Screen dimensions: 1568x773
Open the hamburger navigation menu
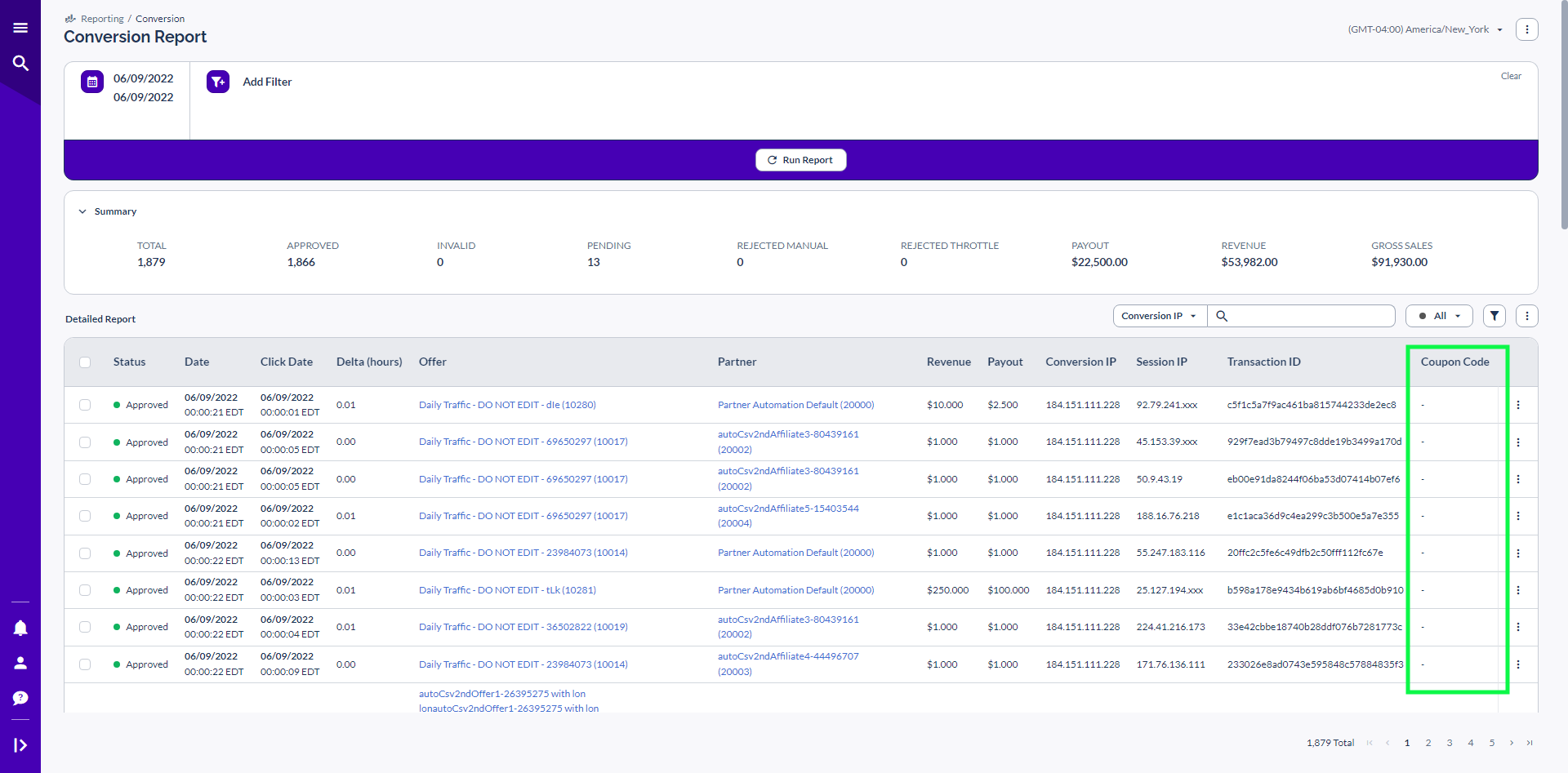coord(20,28)
